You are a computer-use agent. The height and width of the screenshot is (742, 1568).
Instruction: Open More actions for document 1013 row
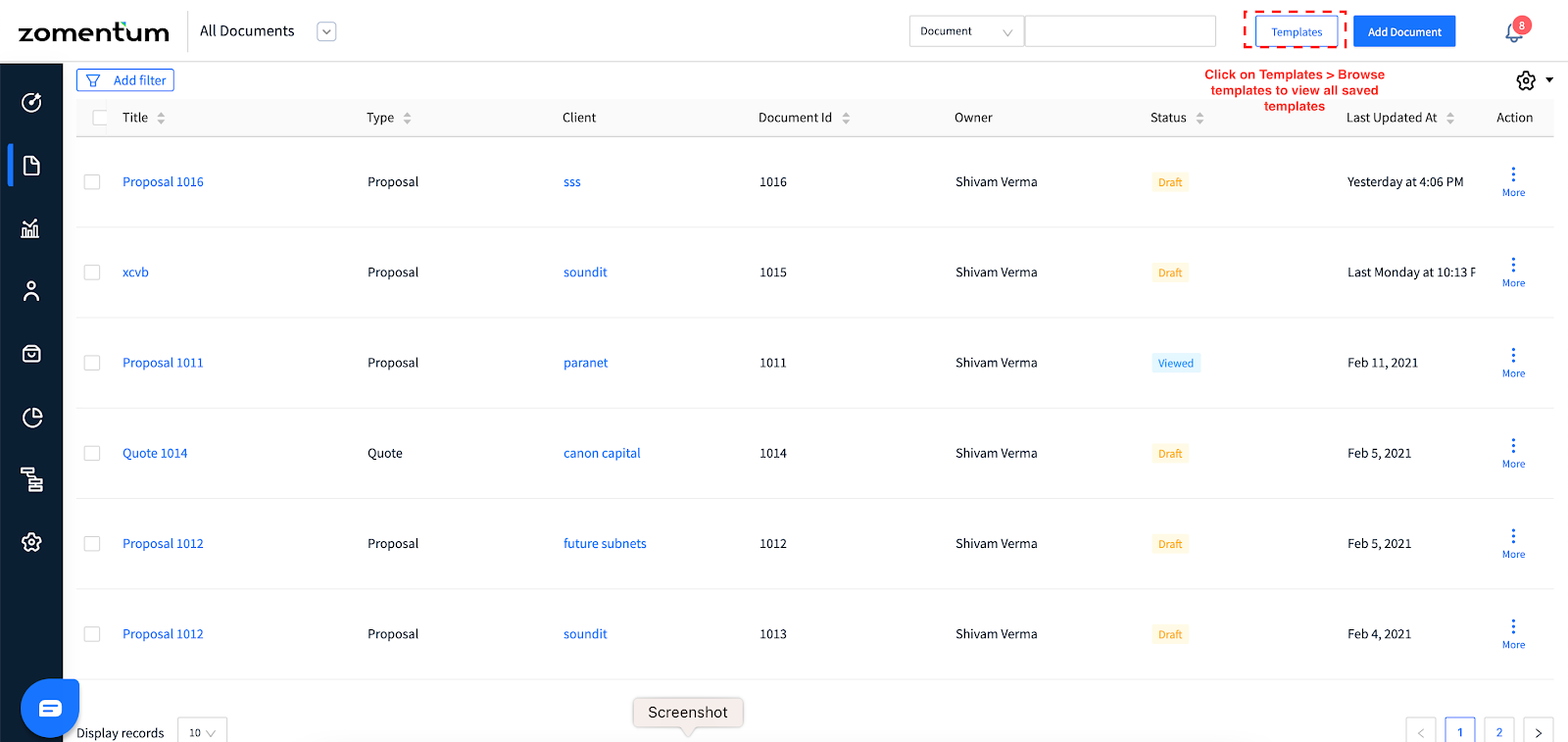(1513, 633)
